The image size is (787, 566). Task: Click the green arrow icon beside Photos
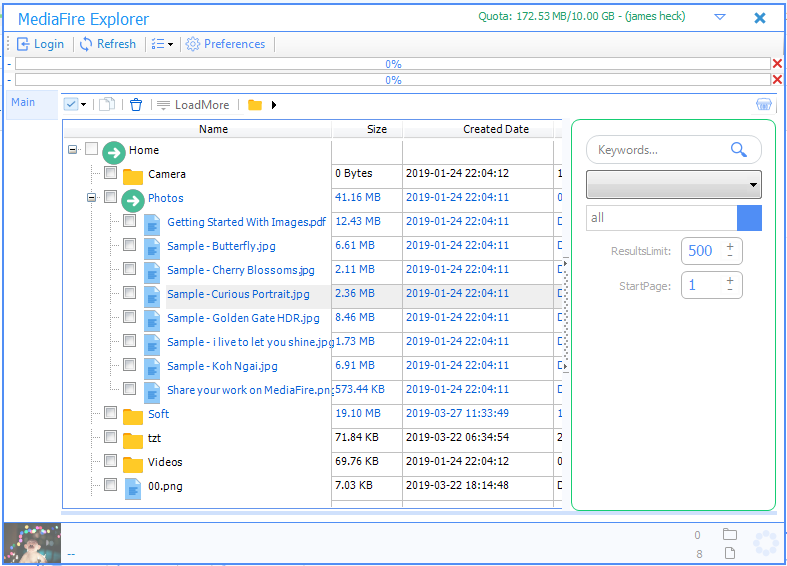[x=133, y=201]
